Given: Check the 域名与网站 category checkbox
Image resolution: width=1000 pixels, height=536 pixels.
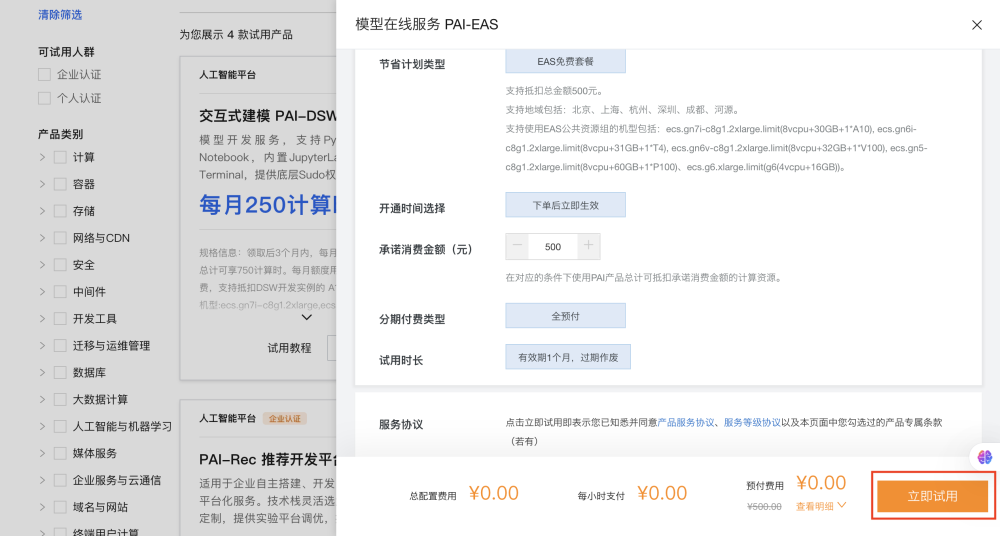Looking at the screenshot, I should [x=60, y=507].
